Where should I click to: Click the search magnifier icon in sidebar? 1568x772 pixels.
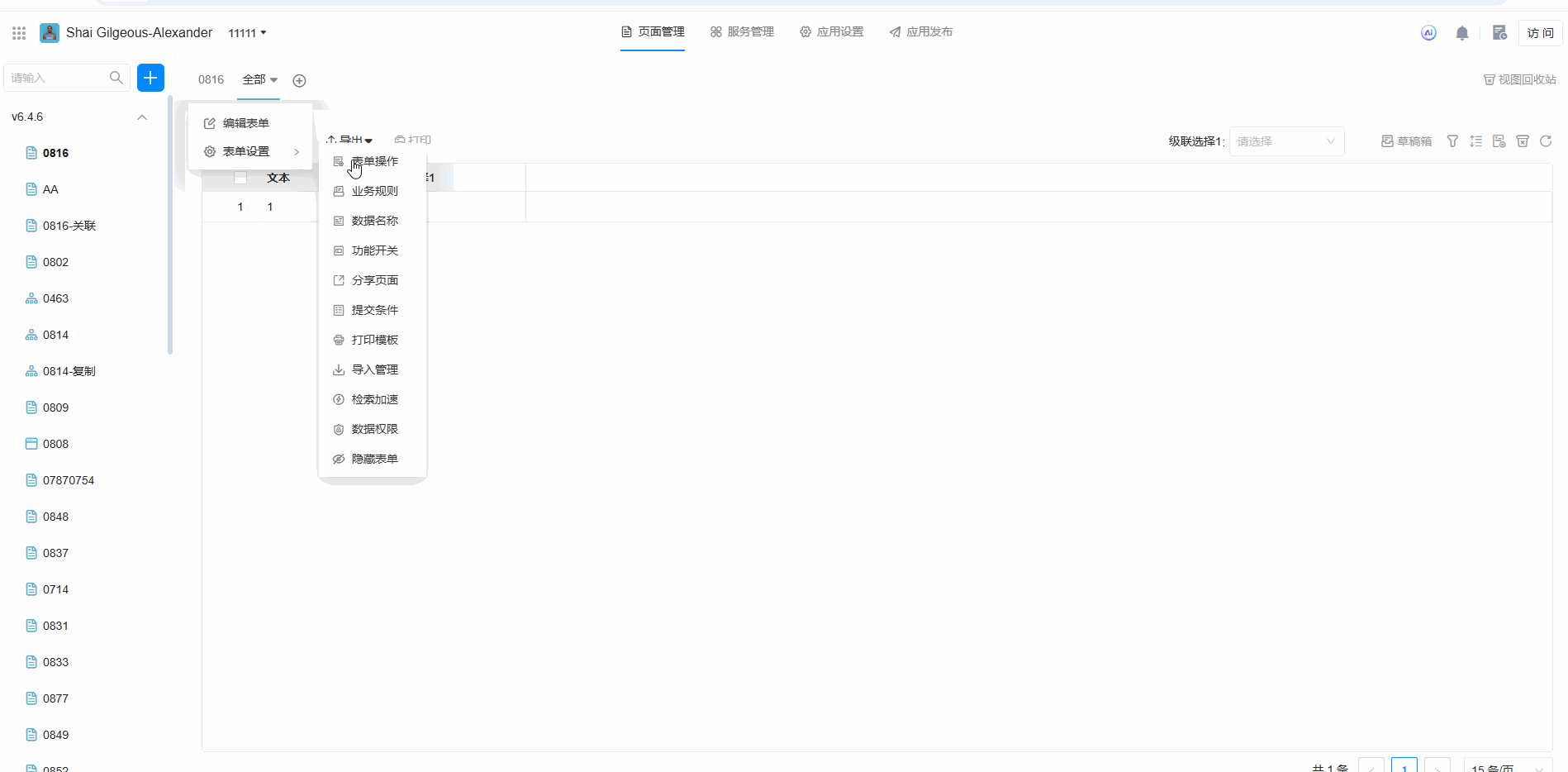click(116, 78)
